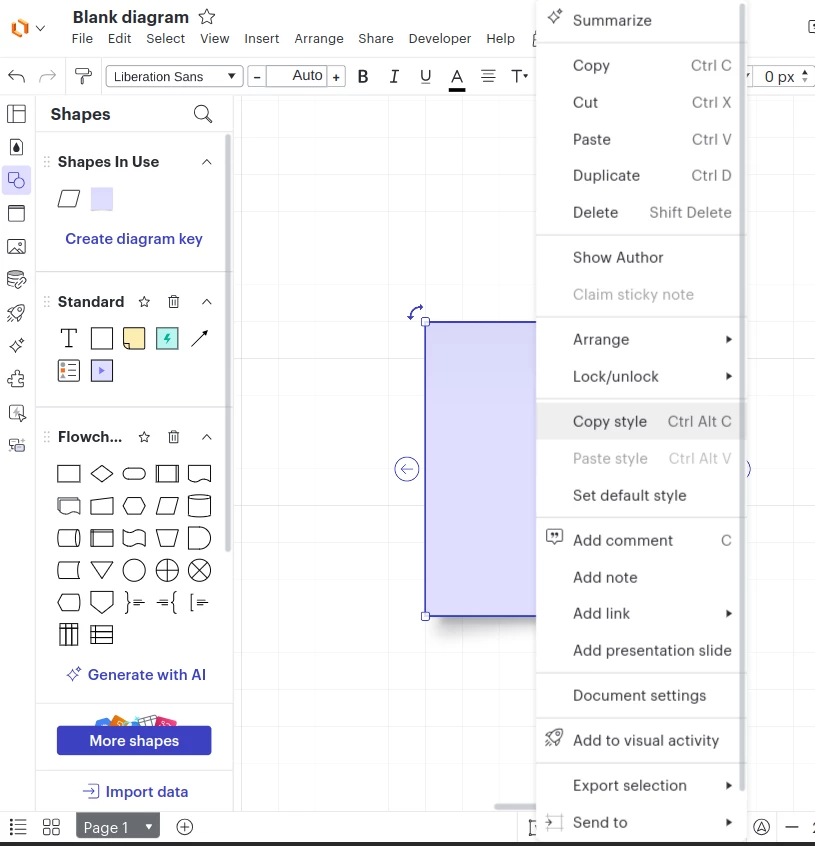Collapse the Shapes In Use section
The image size is (815, 846).
[x=207, y=161]
